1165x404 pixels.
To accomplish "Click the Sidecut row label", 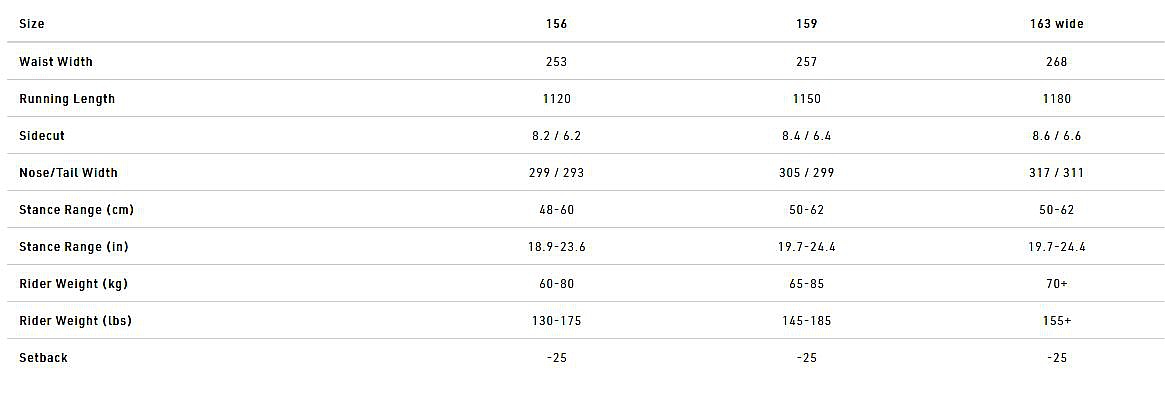I will [x=42, y=136].
